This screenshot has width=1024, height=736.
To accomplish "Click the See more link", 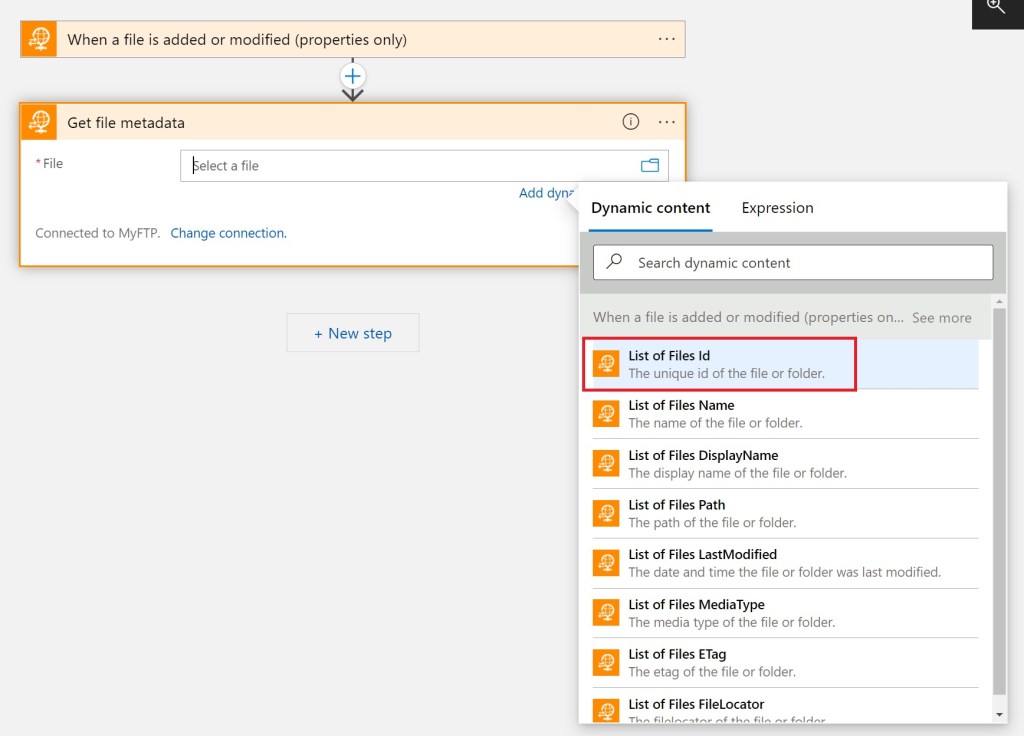I will click(941, 318).
